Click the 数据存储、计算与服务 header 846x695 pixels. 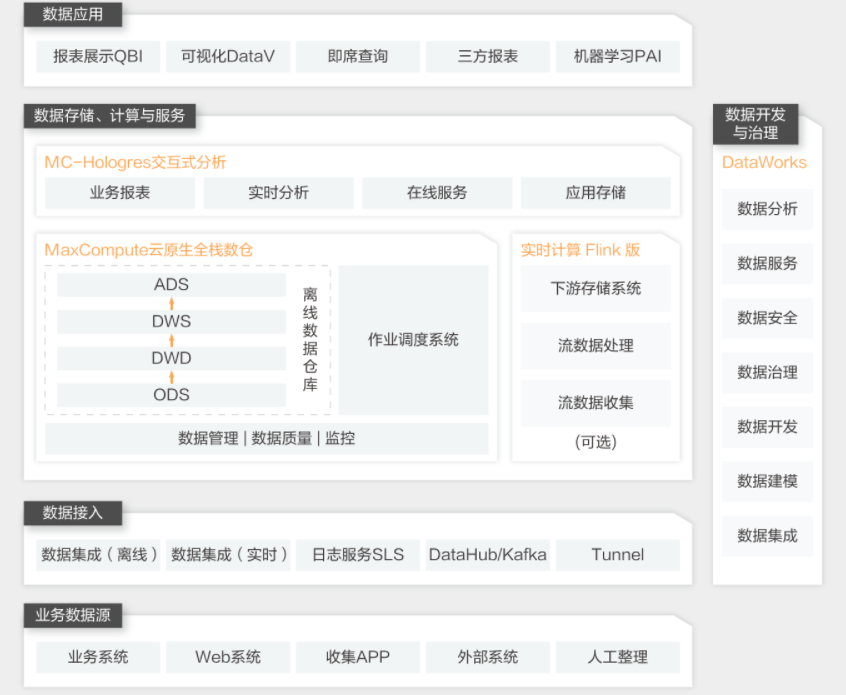(x=110, y=115)
